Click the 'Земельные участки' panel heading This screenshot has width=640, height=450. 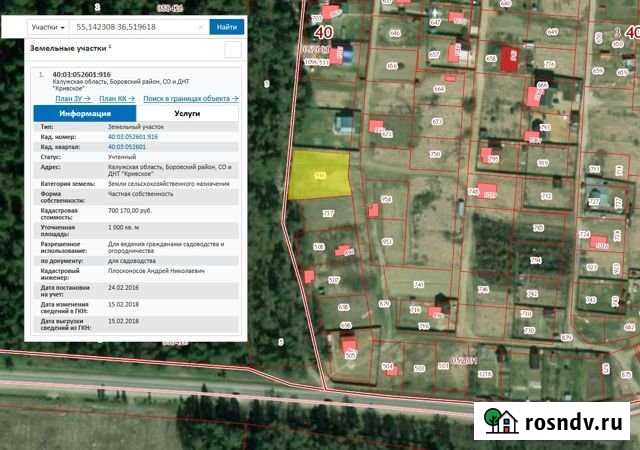tap(68, 48)
